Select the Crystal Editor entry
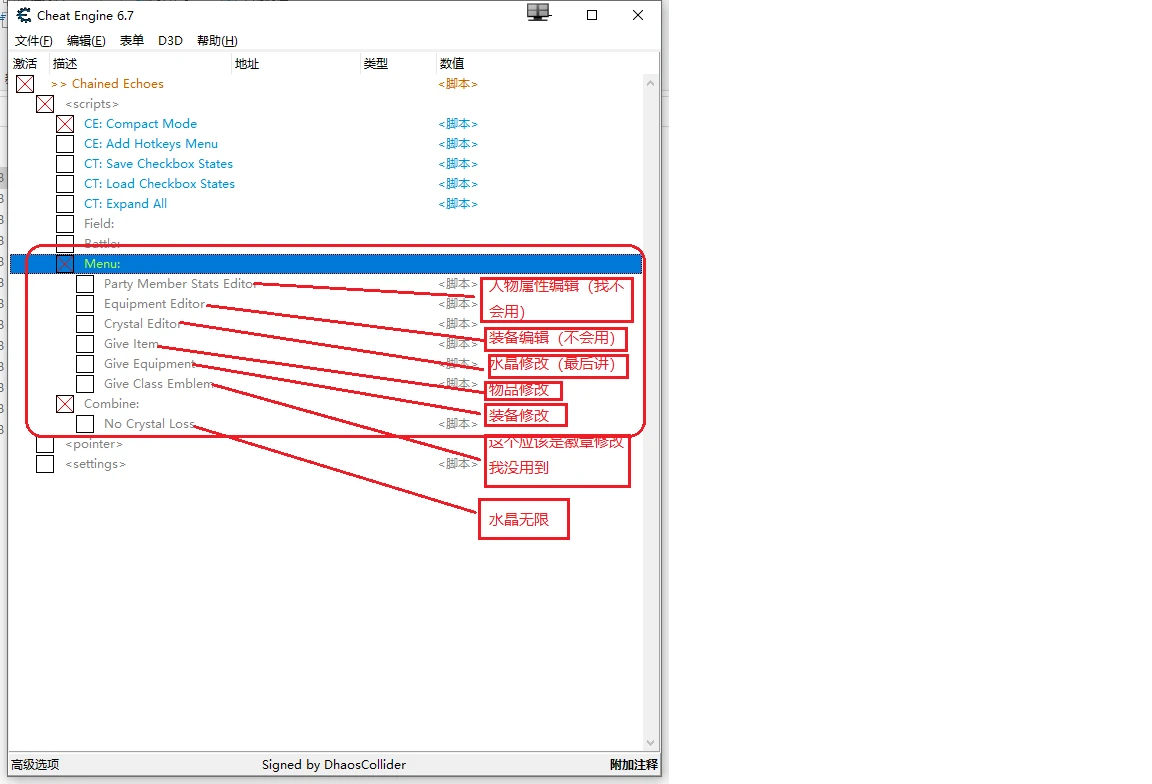Viewport: 1152px width, 784px height. point(142,323)
